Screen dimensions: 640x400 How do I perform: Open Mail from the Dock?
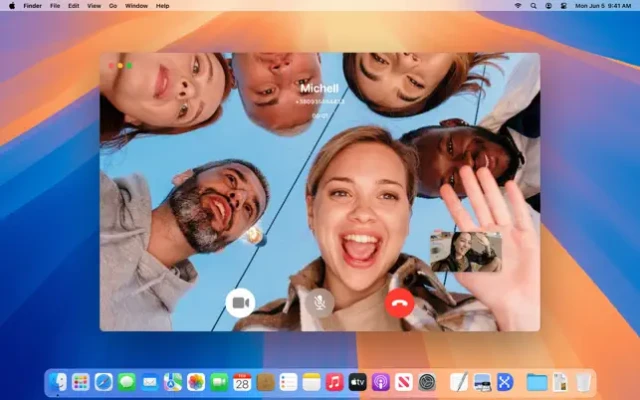point(150,382)
